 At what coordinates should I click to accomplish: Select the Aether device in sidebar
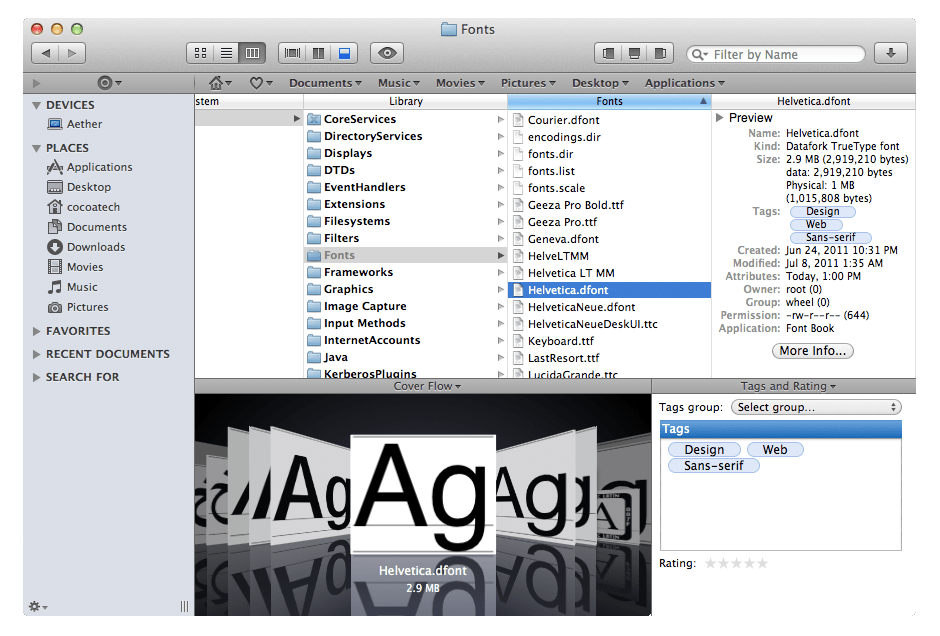tap(74, 124)
